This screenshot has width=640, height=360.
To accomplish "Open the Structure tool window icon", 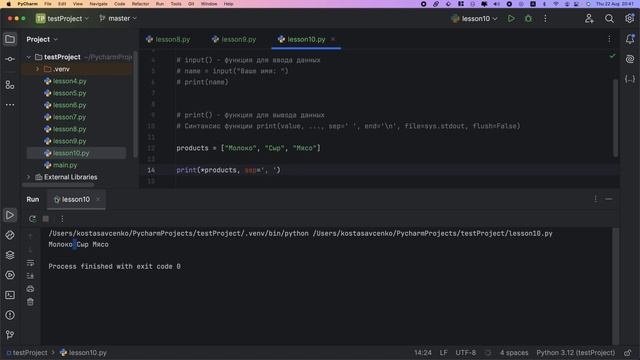I will (10, 85).
